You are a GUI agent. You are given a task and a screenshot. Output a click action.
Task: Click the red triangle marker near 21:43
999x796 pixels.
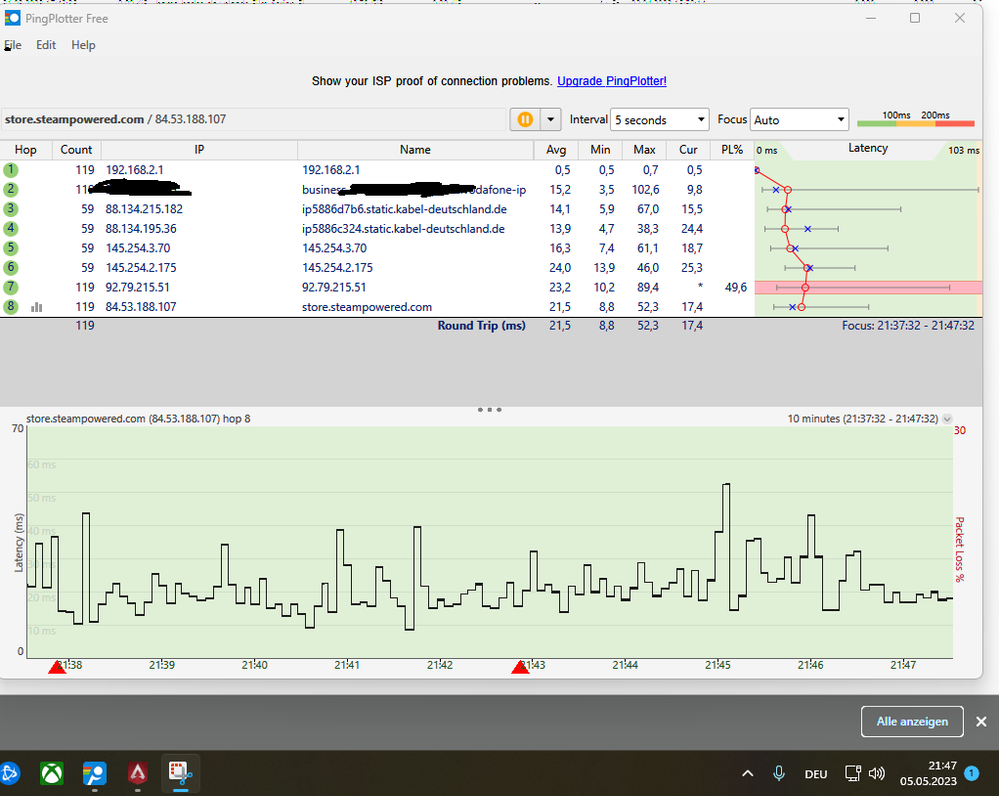(521, 667)
